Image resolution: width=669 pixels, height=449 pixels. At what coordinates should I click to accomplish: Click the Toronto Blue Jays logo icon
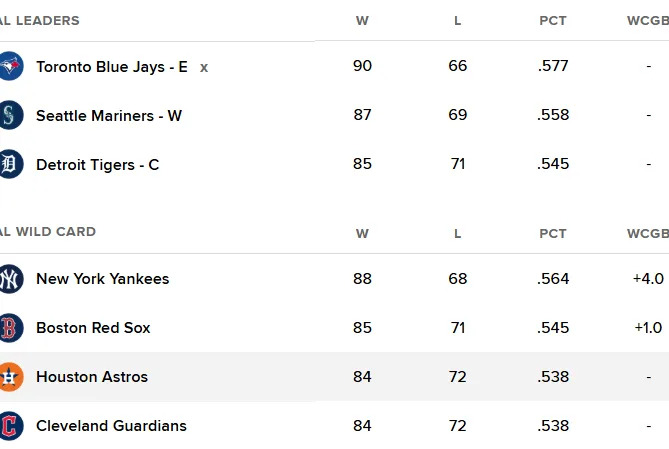point(10,67)
